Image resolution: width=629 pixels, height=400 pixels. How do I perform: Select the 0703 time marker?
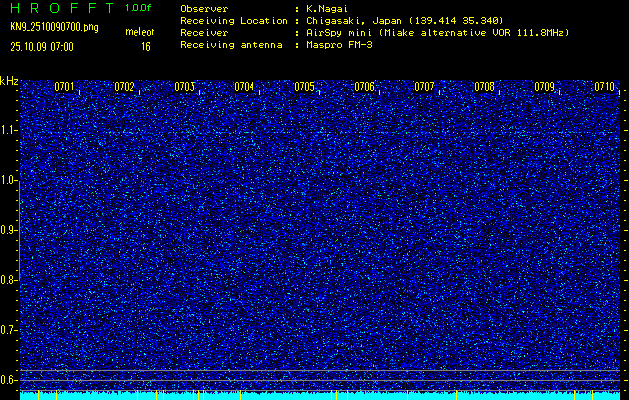click(184, 87)
